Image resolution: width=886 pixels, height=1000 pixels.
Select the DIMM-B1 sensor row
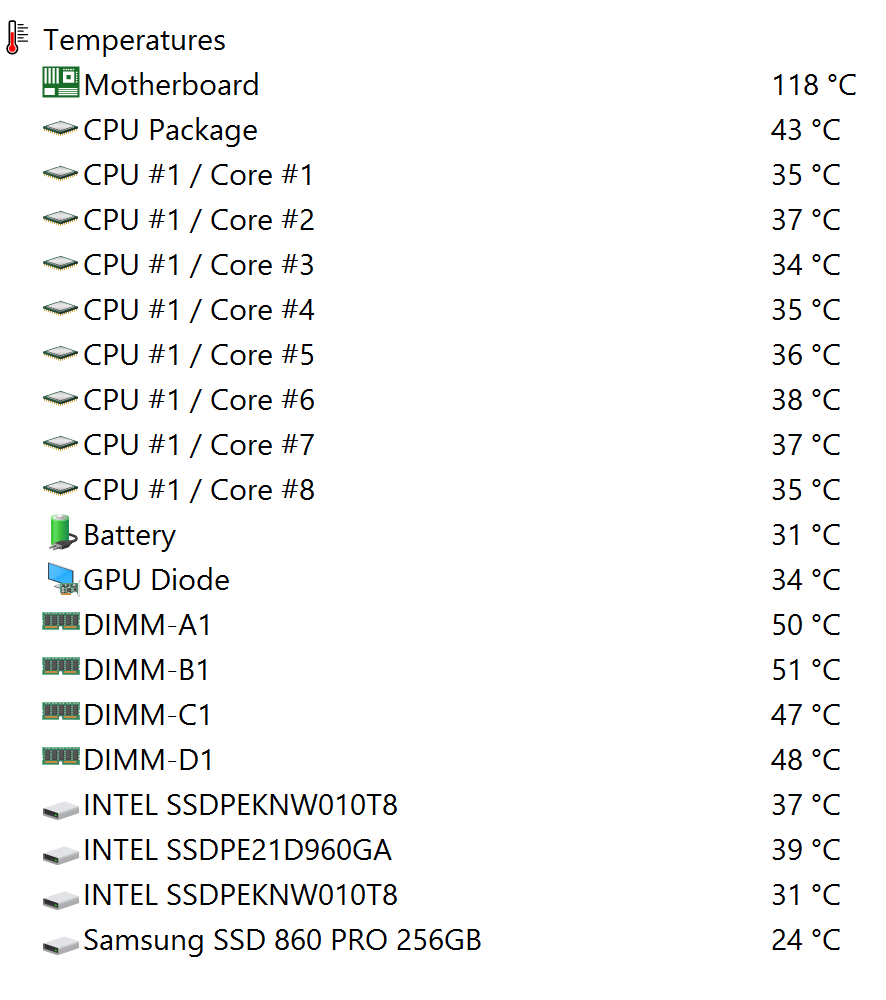pos(147,670)
